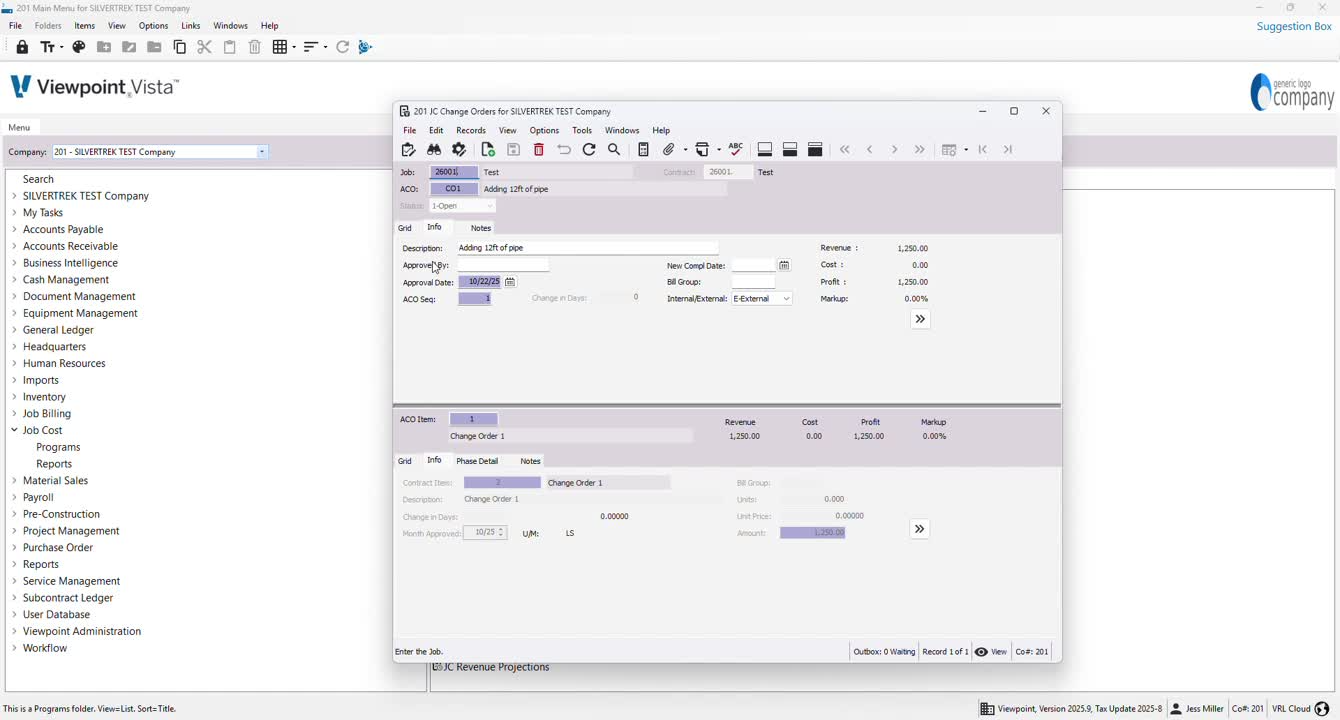Click the blue globe icon in main toolbar
The image size is (1340, 720).
[365, 47]
